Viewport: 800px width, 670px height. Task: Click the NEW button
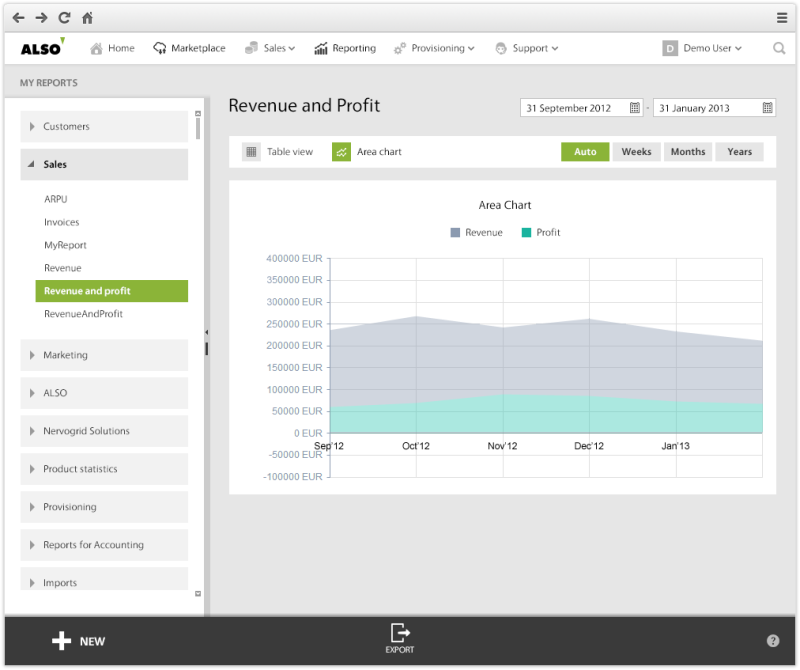[79, 641]
